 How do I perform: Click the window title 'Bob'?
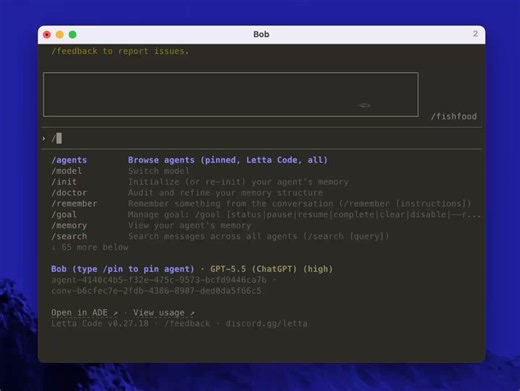261,34
